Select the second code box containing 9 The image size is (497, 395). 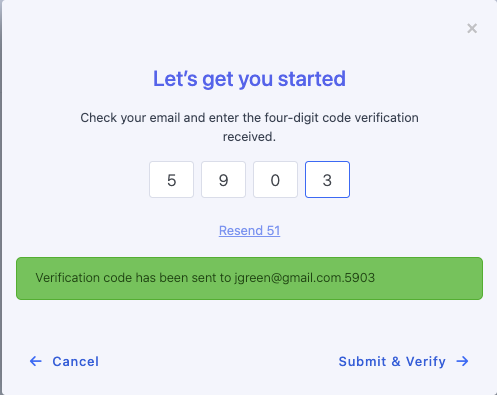click(223, 180)
